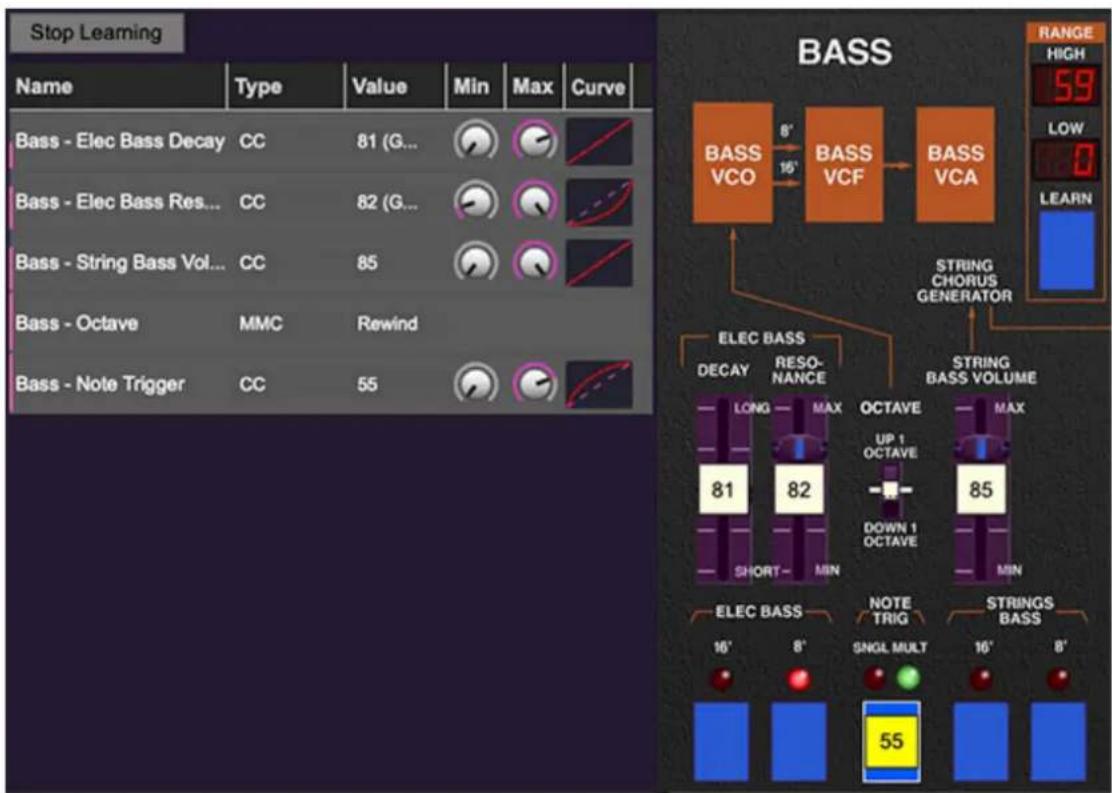This screenshot has height=793, width=1112.
Task: Click the SNGL LED indicator
Action: tap(874, 678)
